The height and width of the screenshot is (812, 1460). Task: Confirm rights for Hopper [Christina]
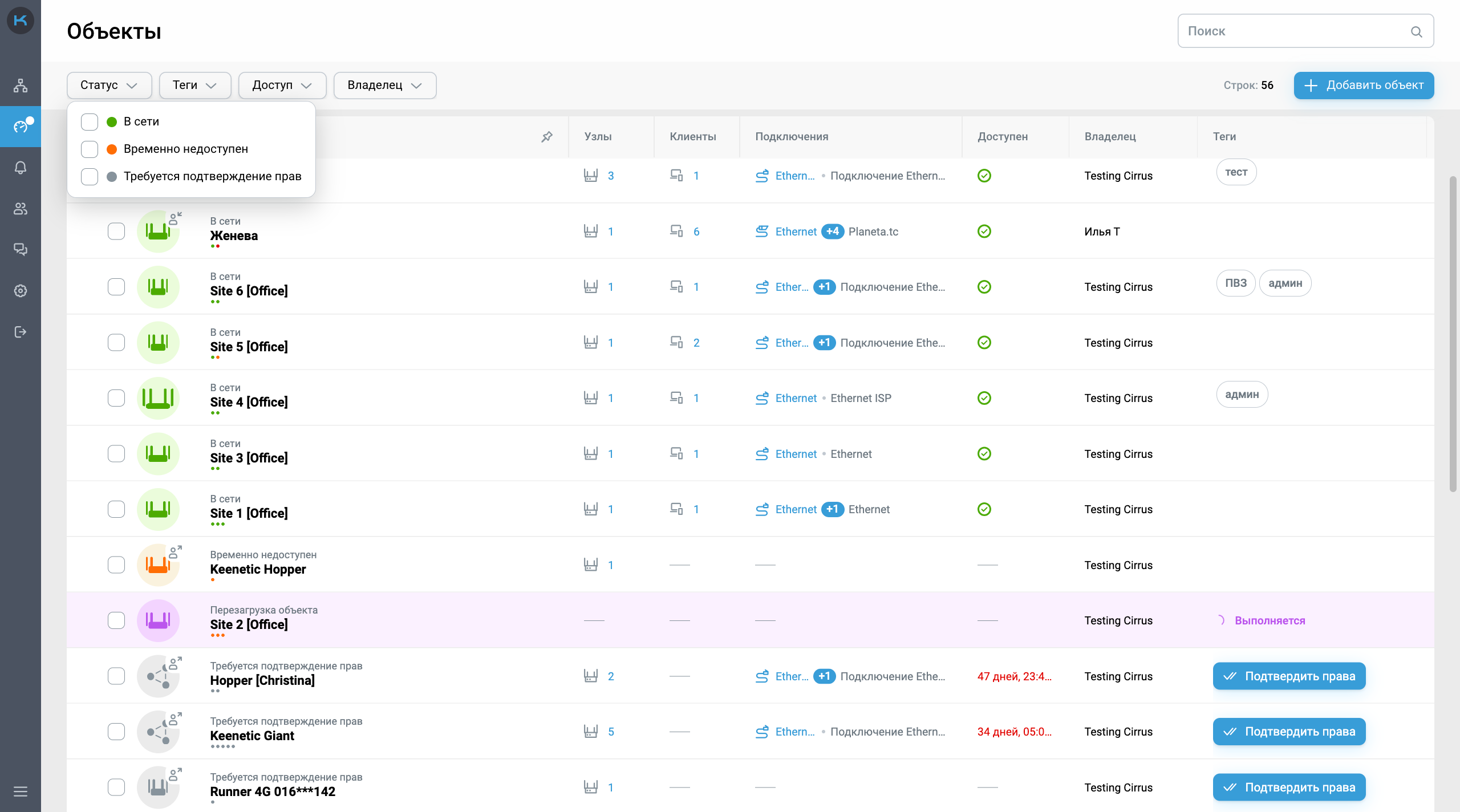(x=1289, y=676)
